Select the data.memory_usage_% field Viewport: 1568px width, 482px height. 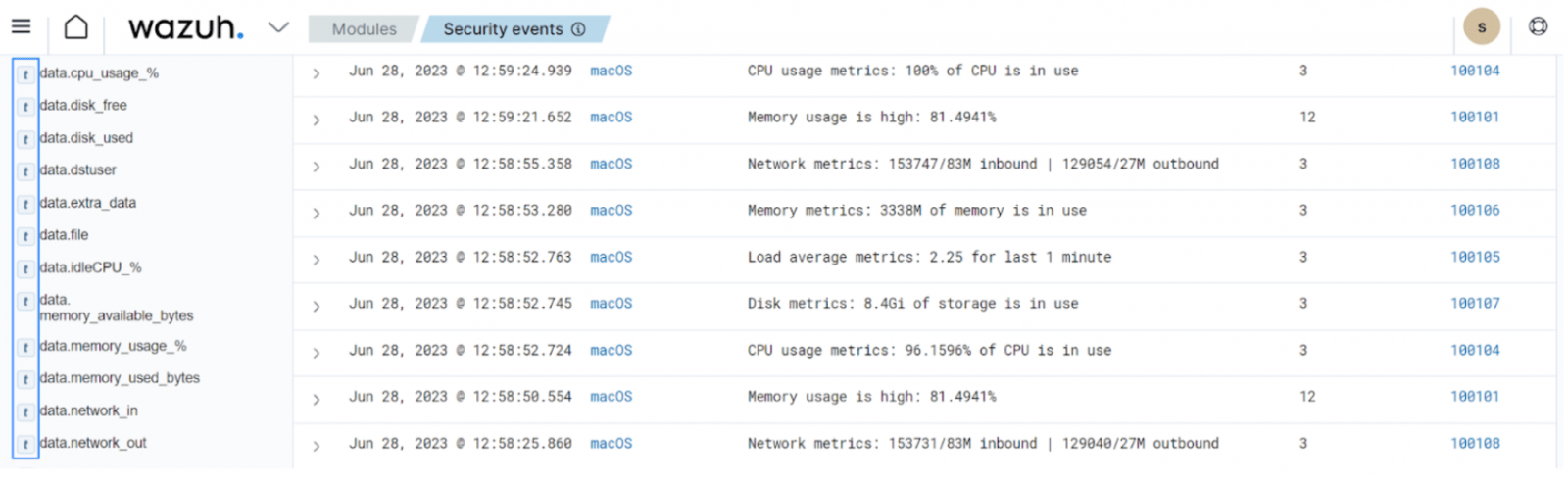[x=113, y=346]
